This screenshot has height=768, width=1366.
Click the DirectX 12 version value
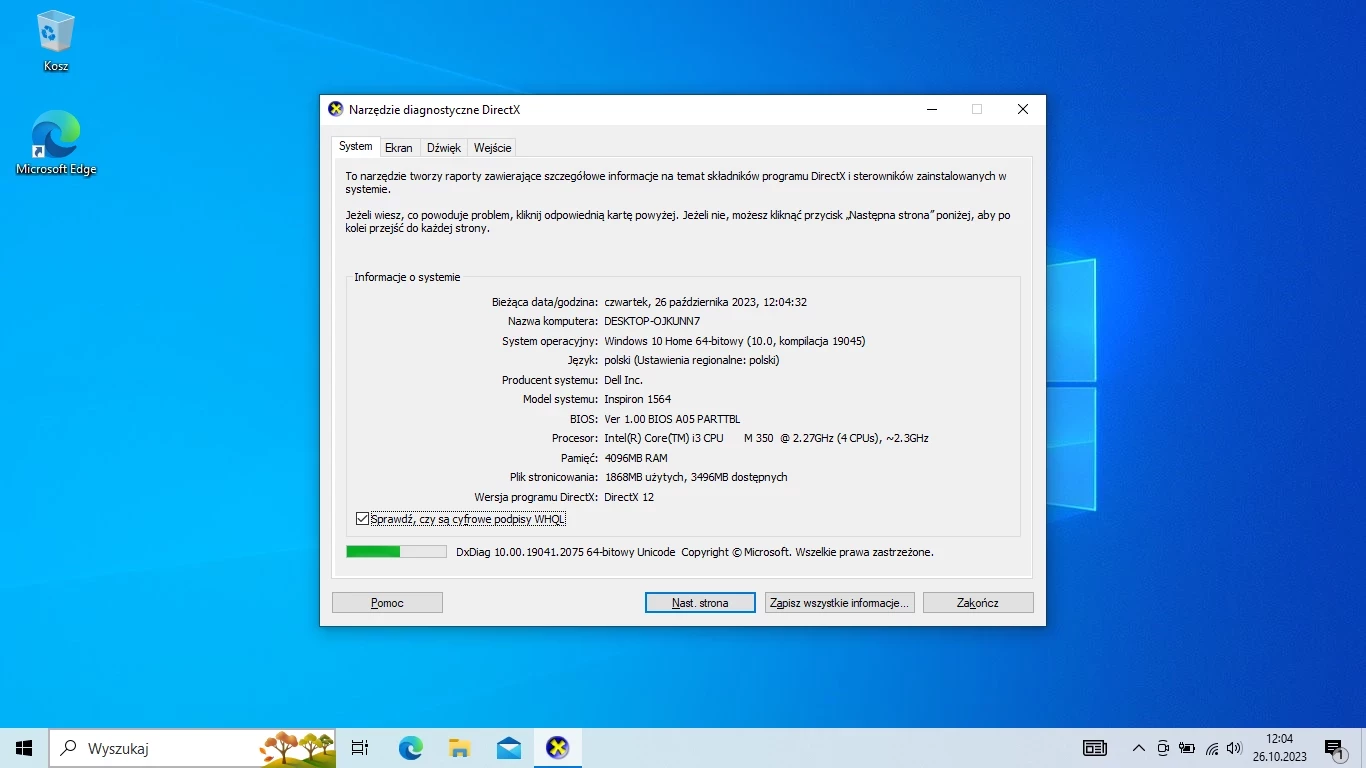coord(629,497)
